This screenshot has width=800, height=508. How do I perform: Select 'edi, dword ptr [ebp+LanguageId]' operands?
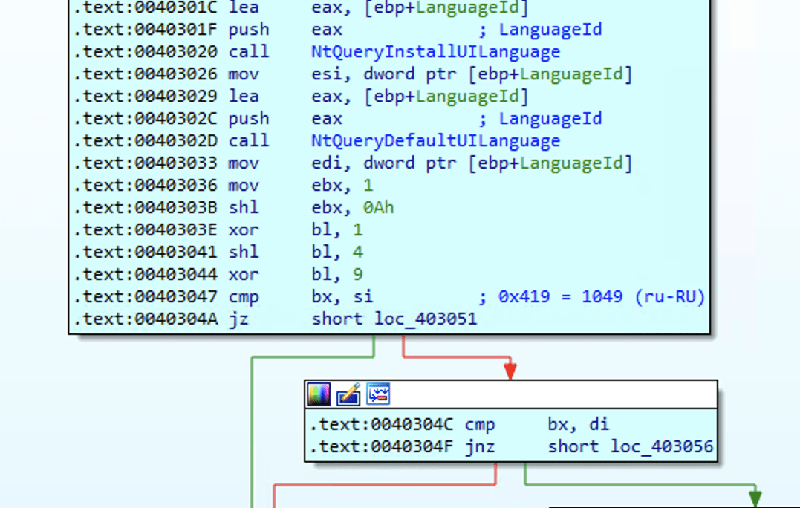click(472, 163)
